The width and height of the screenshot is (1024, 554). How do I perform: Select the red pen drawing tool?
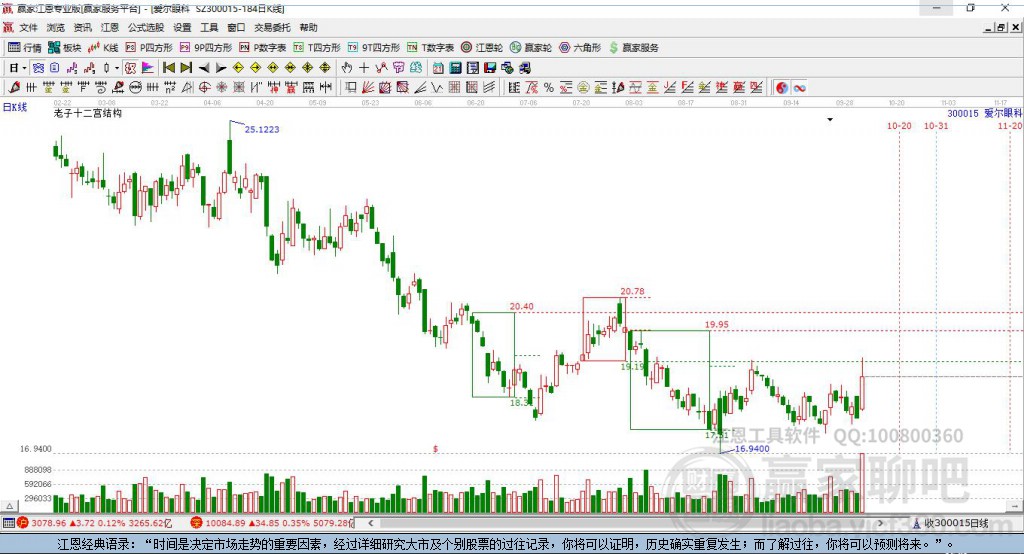pyautogui.click(x=14, y=87)
